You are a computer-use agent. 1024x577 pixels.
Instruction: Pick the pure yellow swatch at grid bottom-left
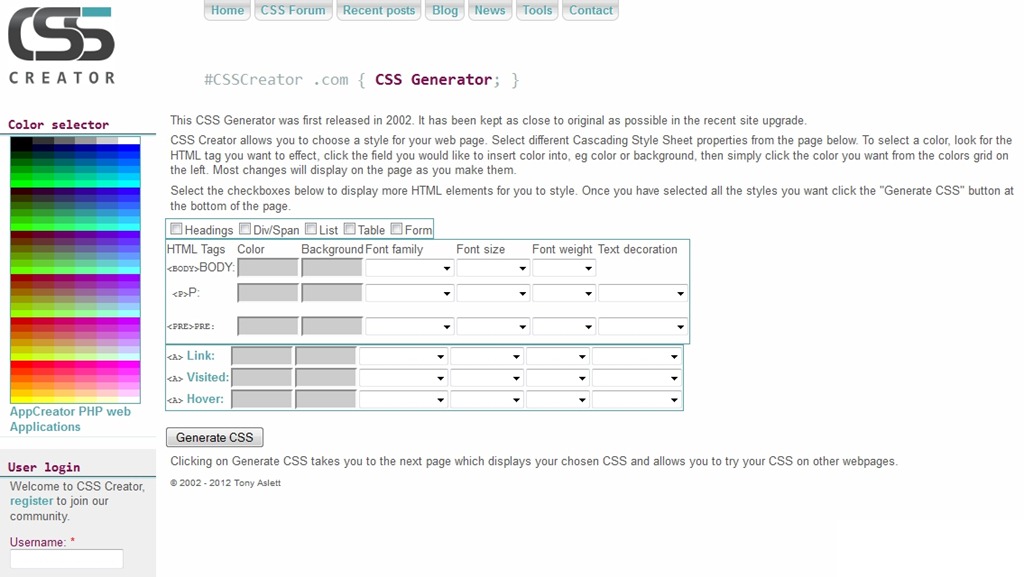[x=21, y=399]
